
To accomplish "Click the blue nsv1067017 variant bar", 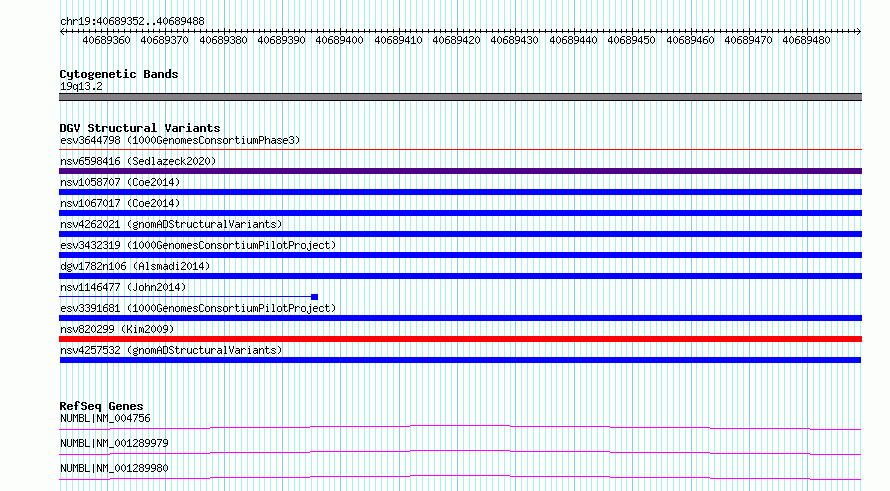I will tap(460, 213).
